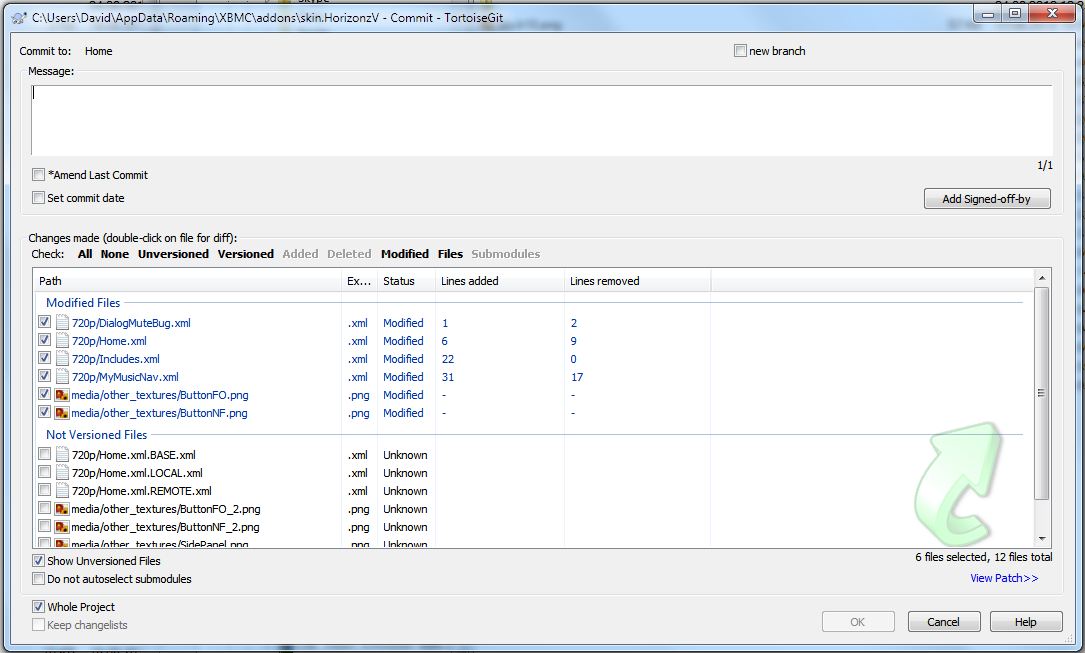Toggle the Whole Project checkbox
The height and width of the screenshot is (653, 1085).
(39, 607)
